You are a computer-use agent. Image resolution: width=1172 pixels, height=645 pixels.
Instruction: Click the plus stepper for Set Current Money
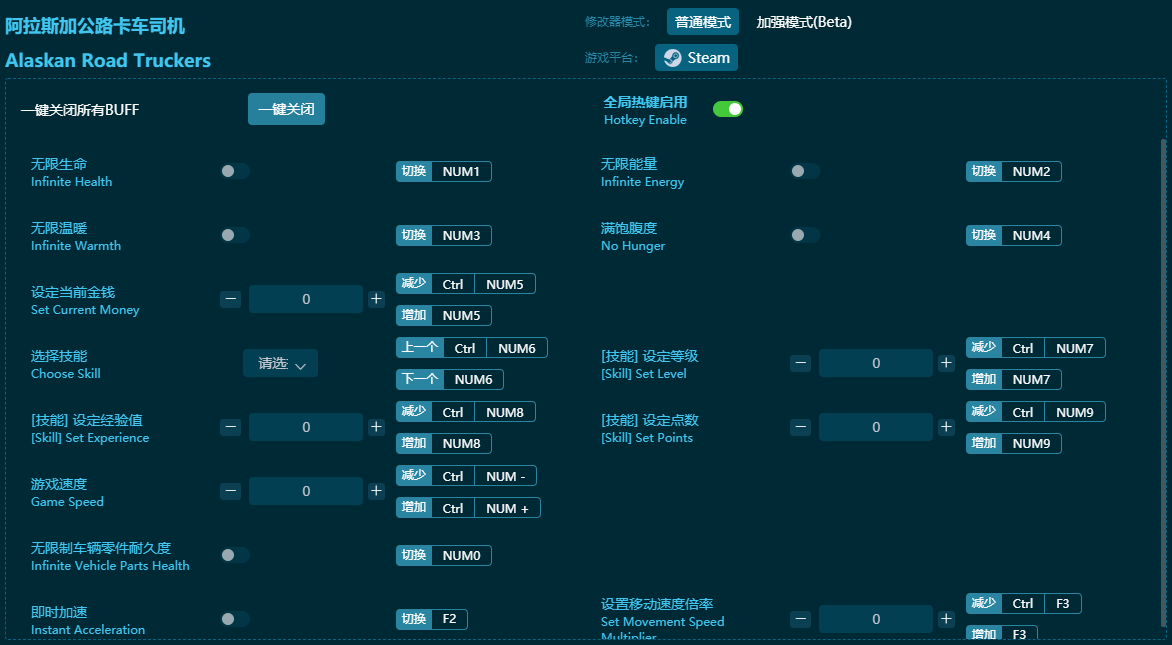(x=376, y=299)
